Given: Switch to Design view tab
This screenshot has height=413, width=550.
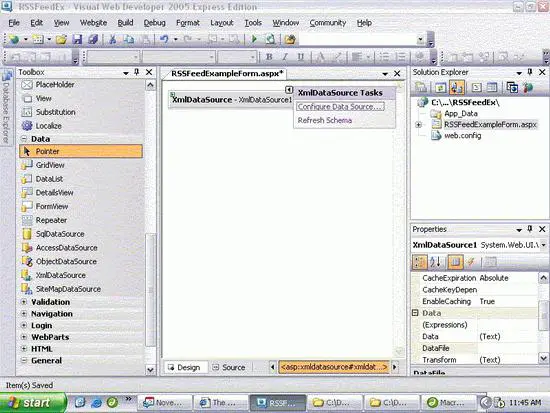Looking at the screenshot, I should point(185,367).
